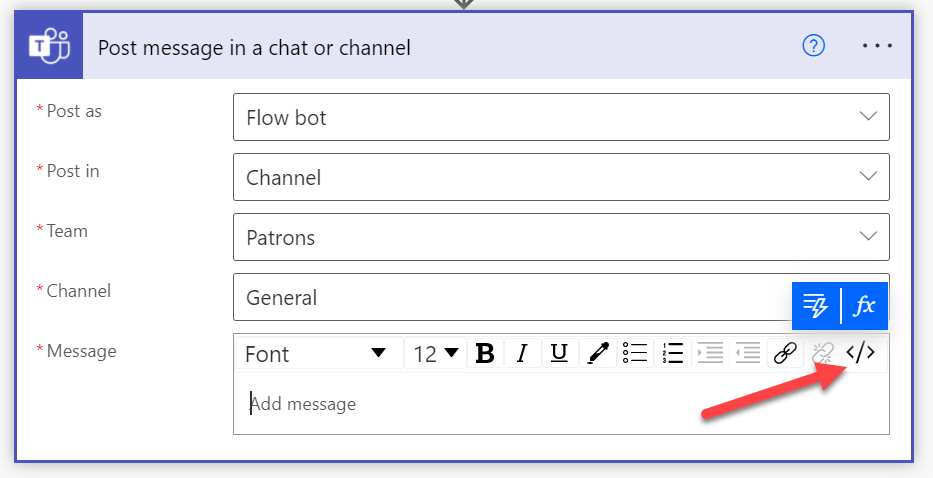
Task: Toggle underline formatting
Action: coord(559,353)
